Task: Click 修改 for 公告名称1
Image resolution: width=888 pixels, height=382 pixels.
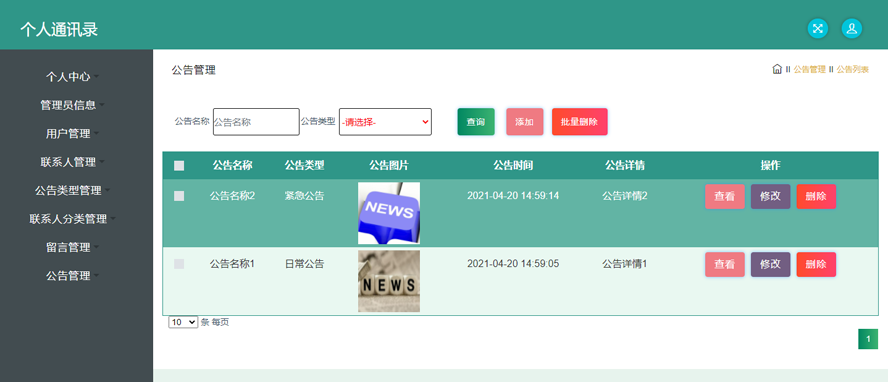Action: coord(770,264)
